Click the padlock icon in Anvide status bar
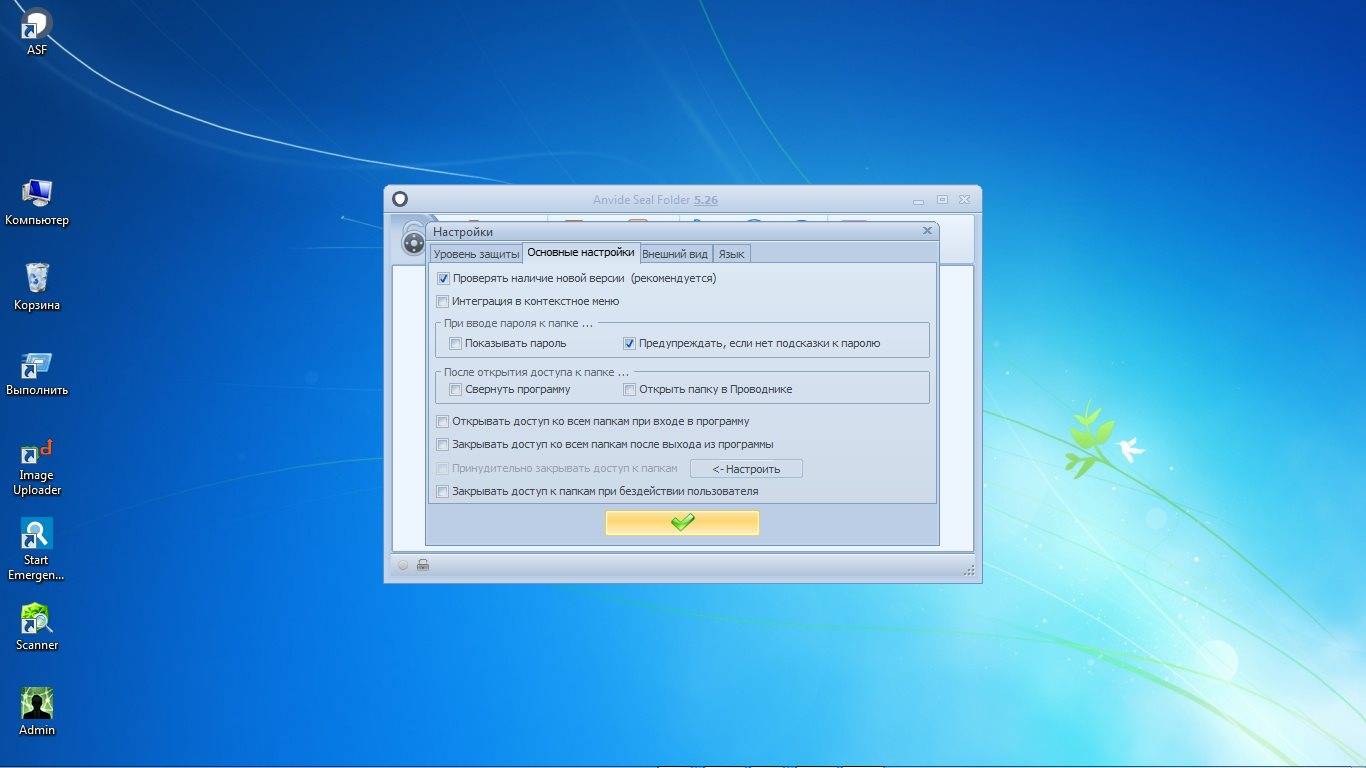Viewport: 1366px width, 768px height. [x=423, y=565]
